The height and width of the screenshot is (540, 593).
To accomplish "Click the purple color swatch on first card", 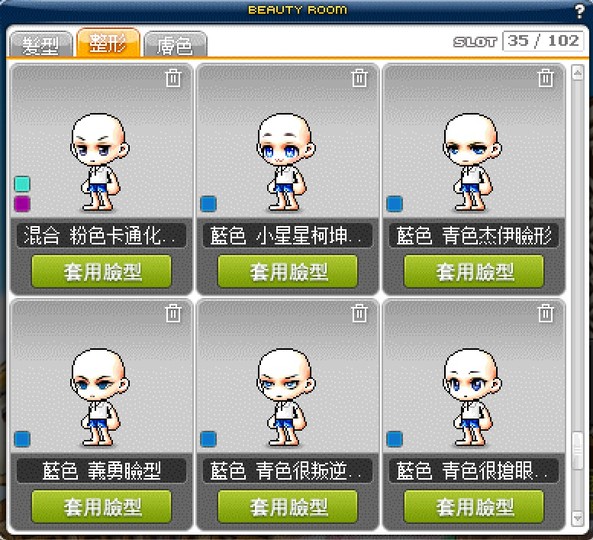I will [22, 203].
